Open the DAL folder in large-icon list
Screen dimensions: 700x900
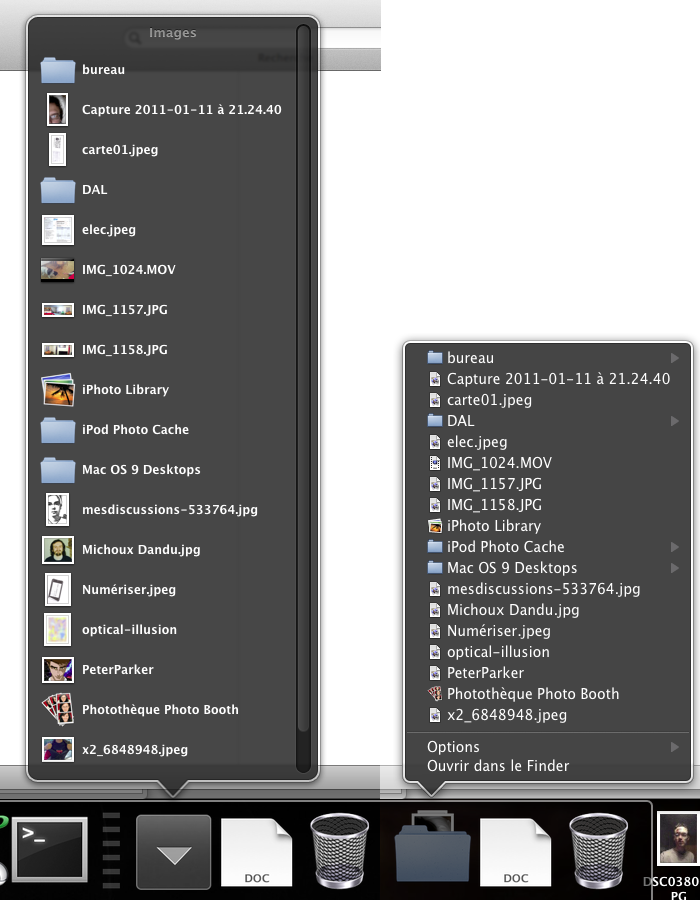point(94,190)
